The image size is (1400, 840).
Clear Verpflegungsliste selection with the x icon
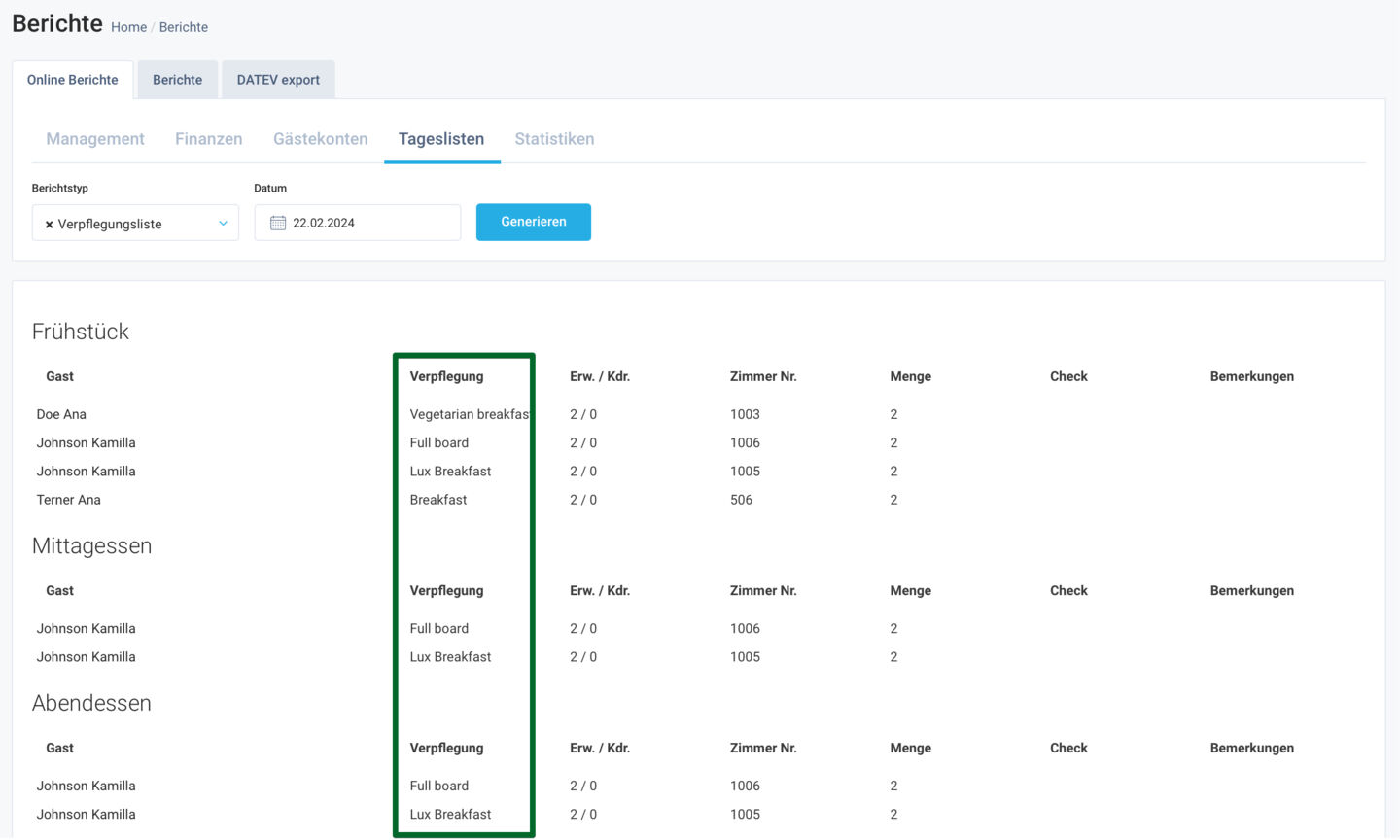point(49,225)
